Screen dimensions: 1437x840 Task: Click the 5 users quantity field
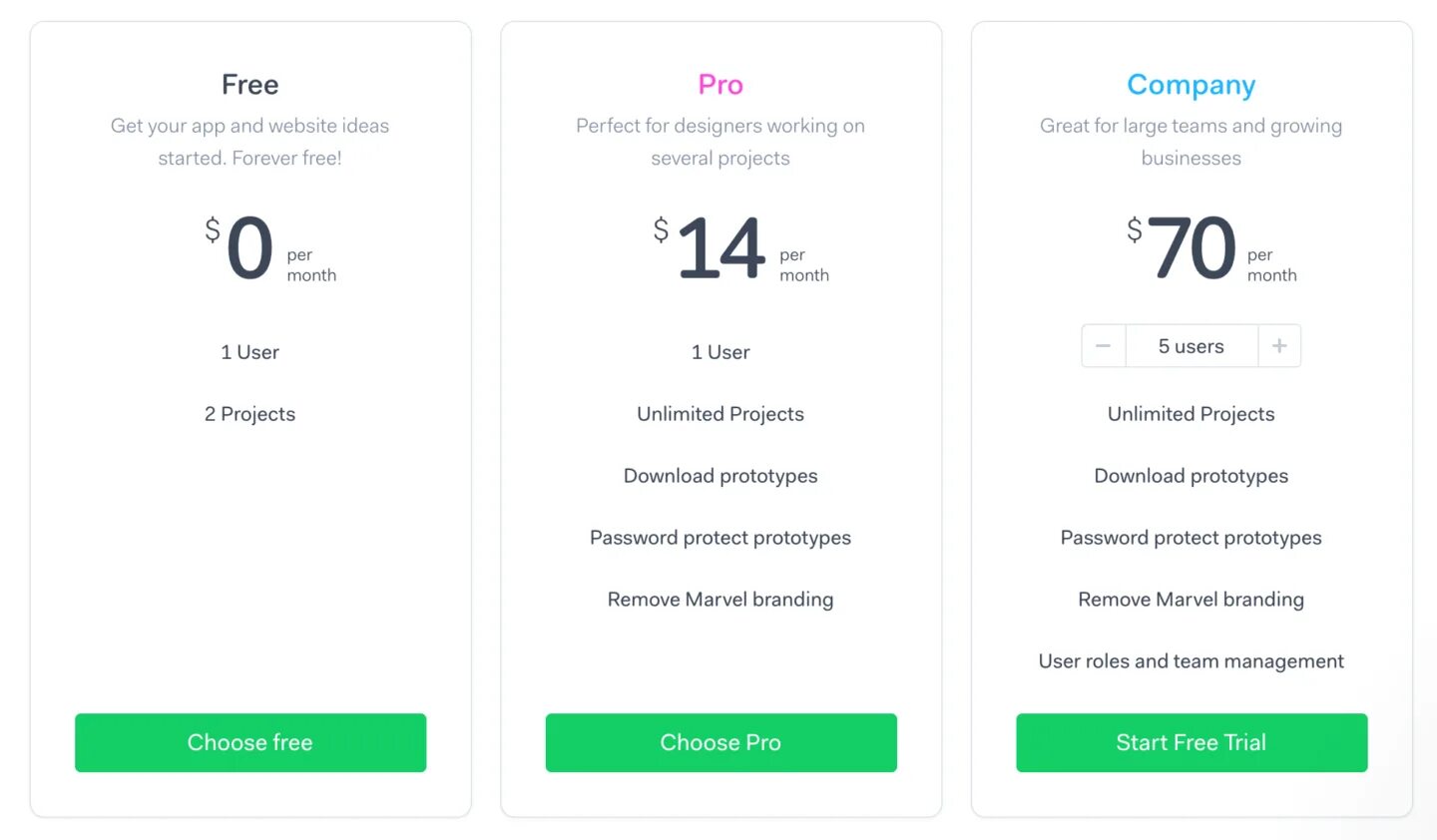pyautogui.click(x=1192, y=346)
